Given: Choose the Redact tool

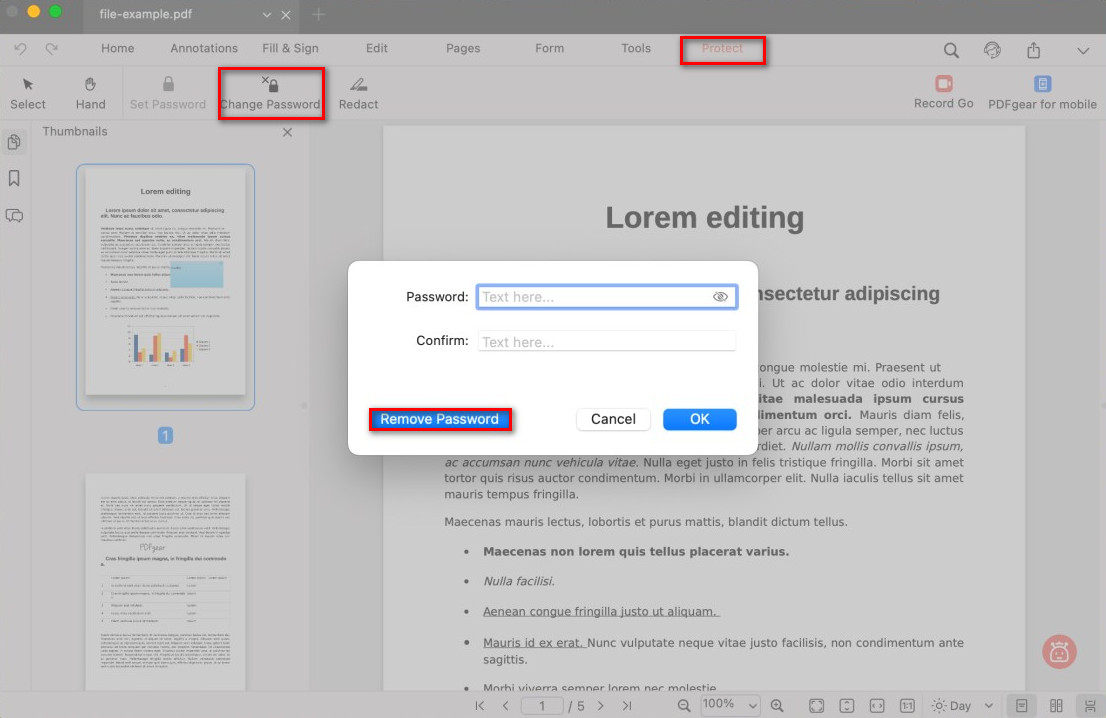Looking at the screenshot, I should click(x=358, y=93).
